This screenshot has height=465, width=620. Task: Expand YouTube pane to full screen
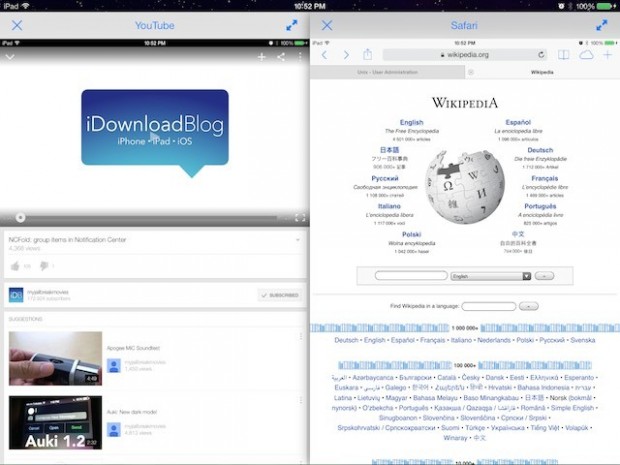coord(292,25)
